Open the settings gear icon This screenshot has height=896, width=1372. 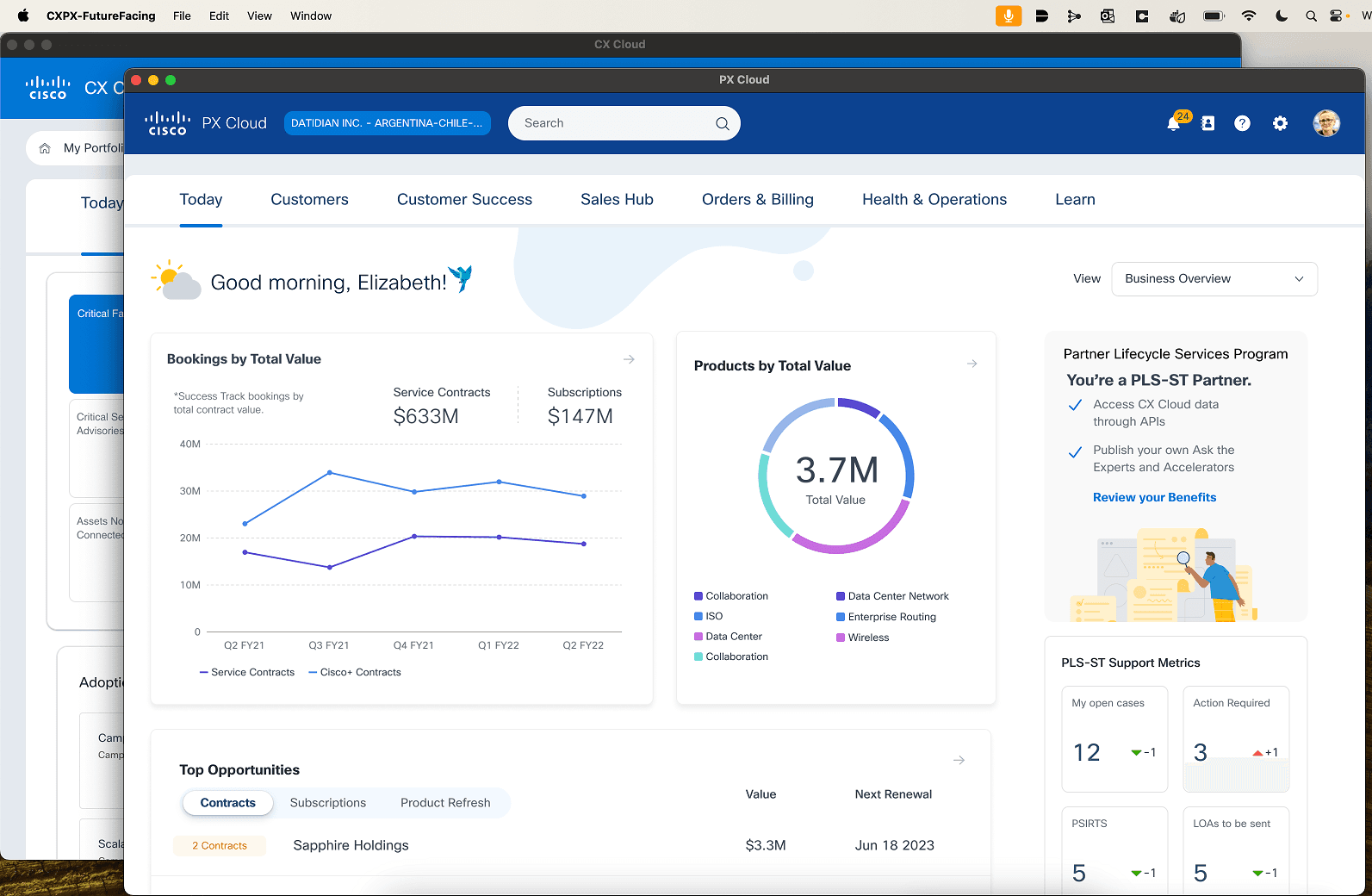pos(1280,124)
